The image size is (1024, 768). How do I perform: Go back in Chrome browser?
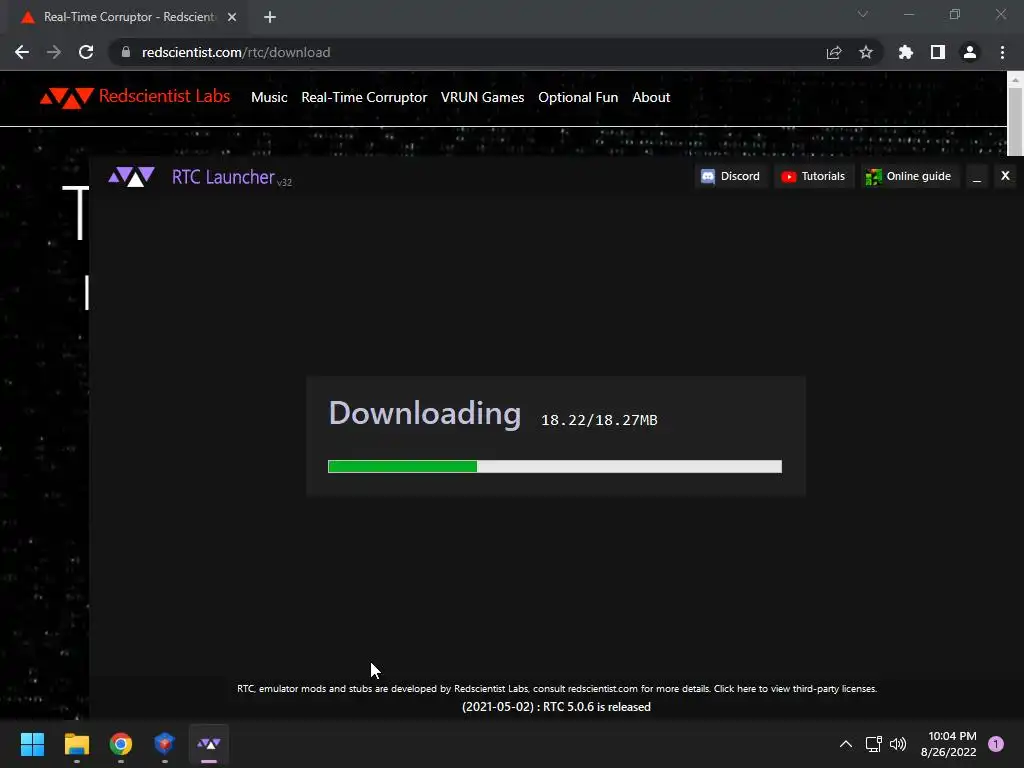tap(22, 52)
